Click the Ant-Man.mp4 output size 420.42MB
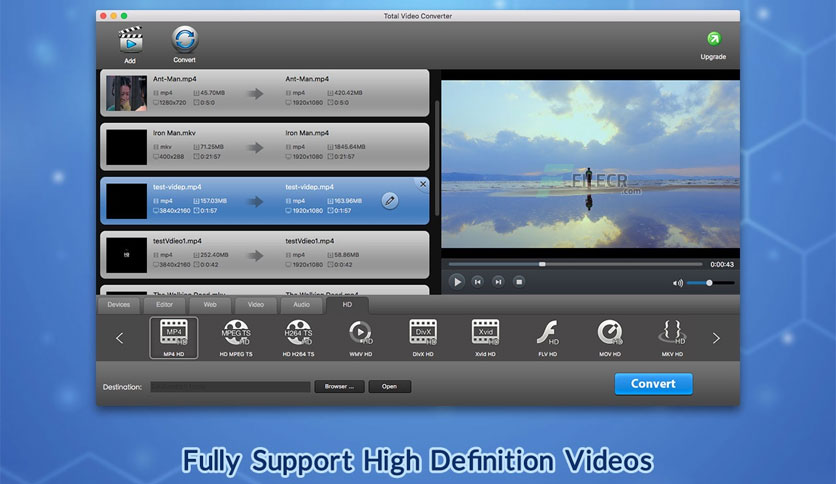Image resolution: width=836 pixels, height=484 pixels. pos(348,93)
